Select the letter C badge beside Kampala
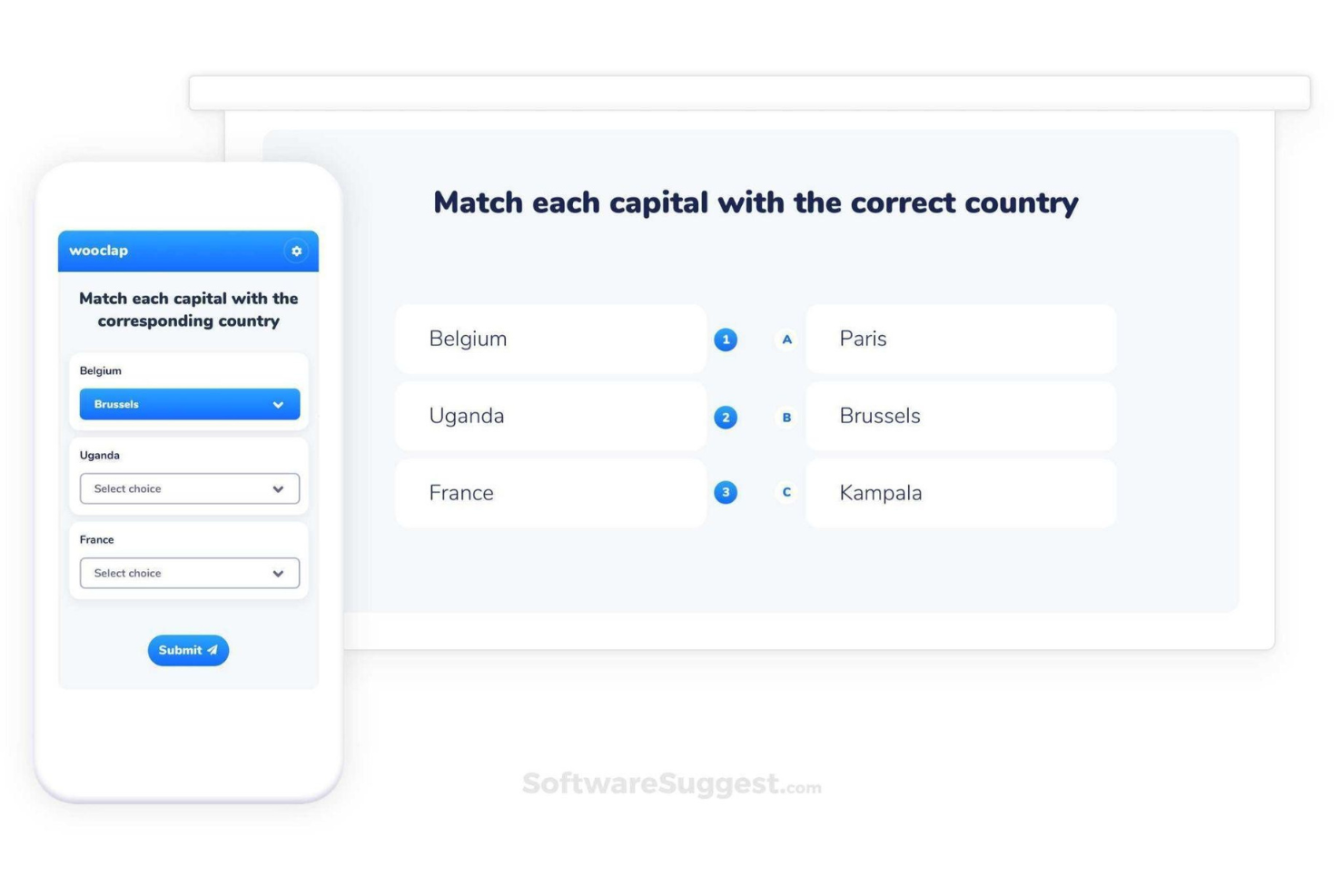1344x896 pixels. tap(786, 492)
